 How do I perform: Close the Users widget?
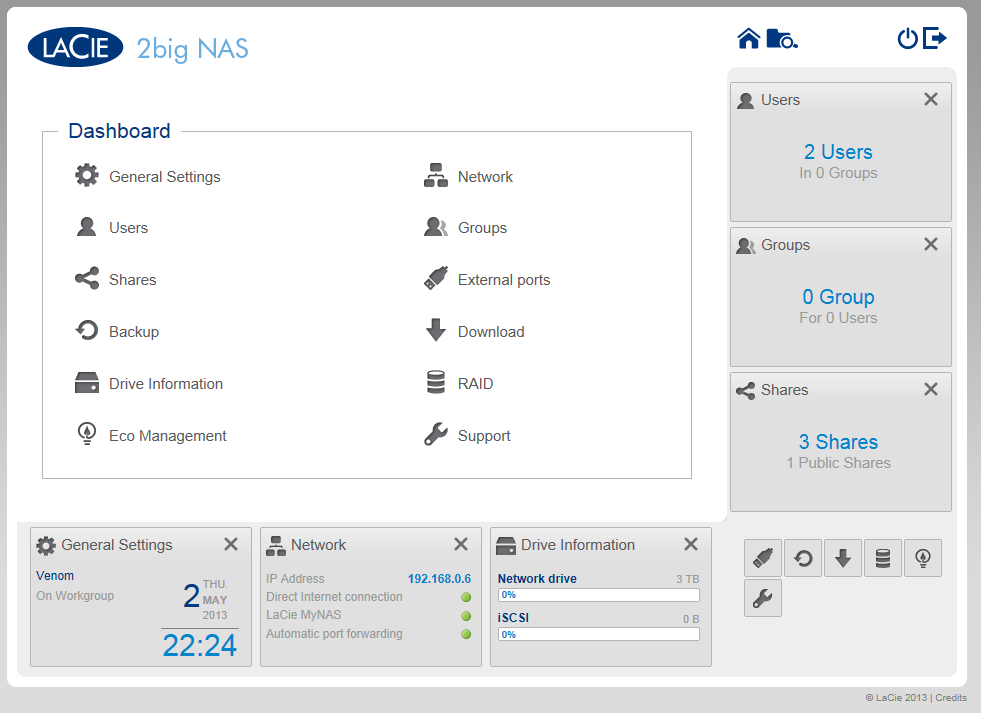click(x=931, y=99)
